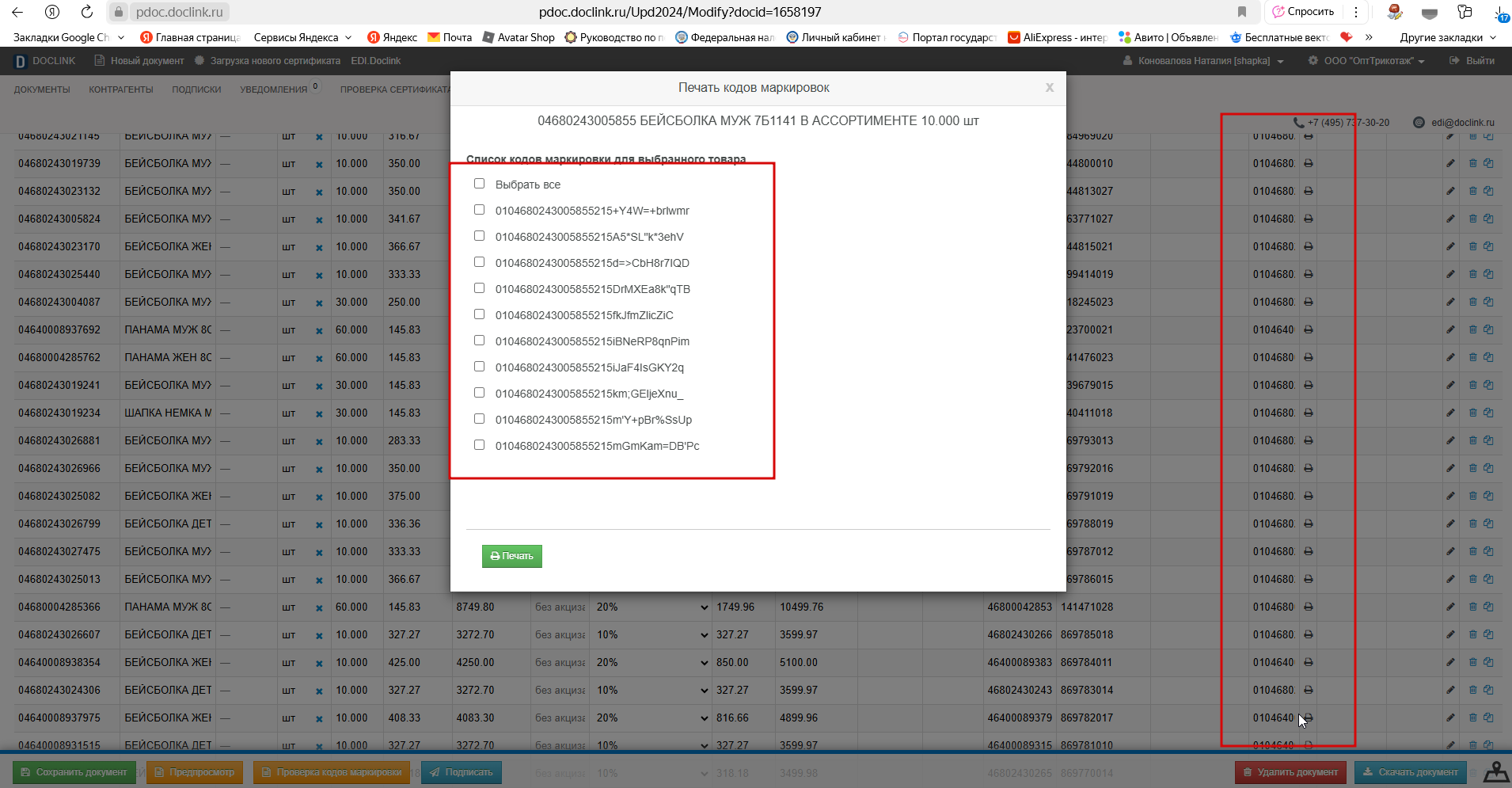The height and width of the screenshot is (788, 1512).
Task: Expand Другие закладки bookmarks folder
Action: pyautogui.click(x=1448, y=37)
